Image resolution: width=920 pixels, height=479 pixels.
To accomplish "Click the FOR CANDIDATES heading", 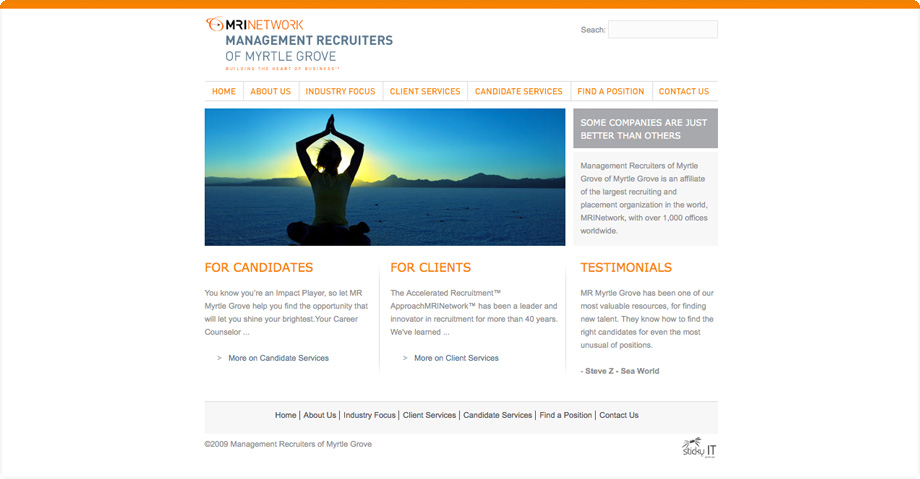I will coord(259,268).
